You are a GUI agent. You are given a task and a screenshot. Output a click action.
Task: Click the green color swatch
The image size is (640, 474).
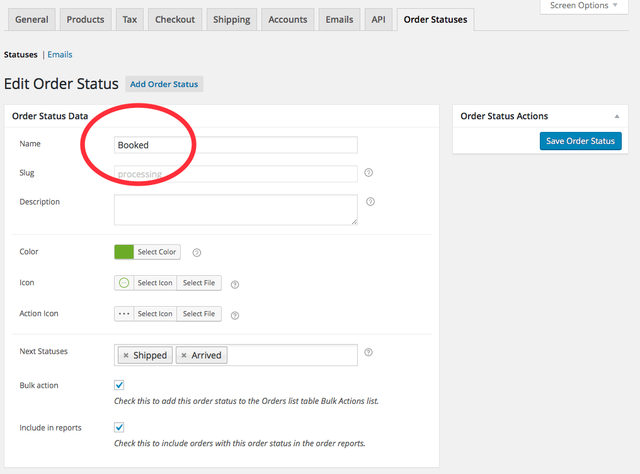tap(124, 252)
